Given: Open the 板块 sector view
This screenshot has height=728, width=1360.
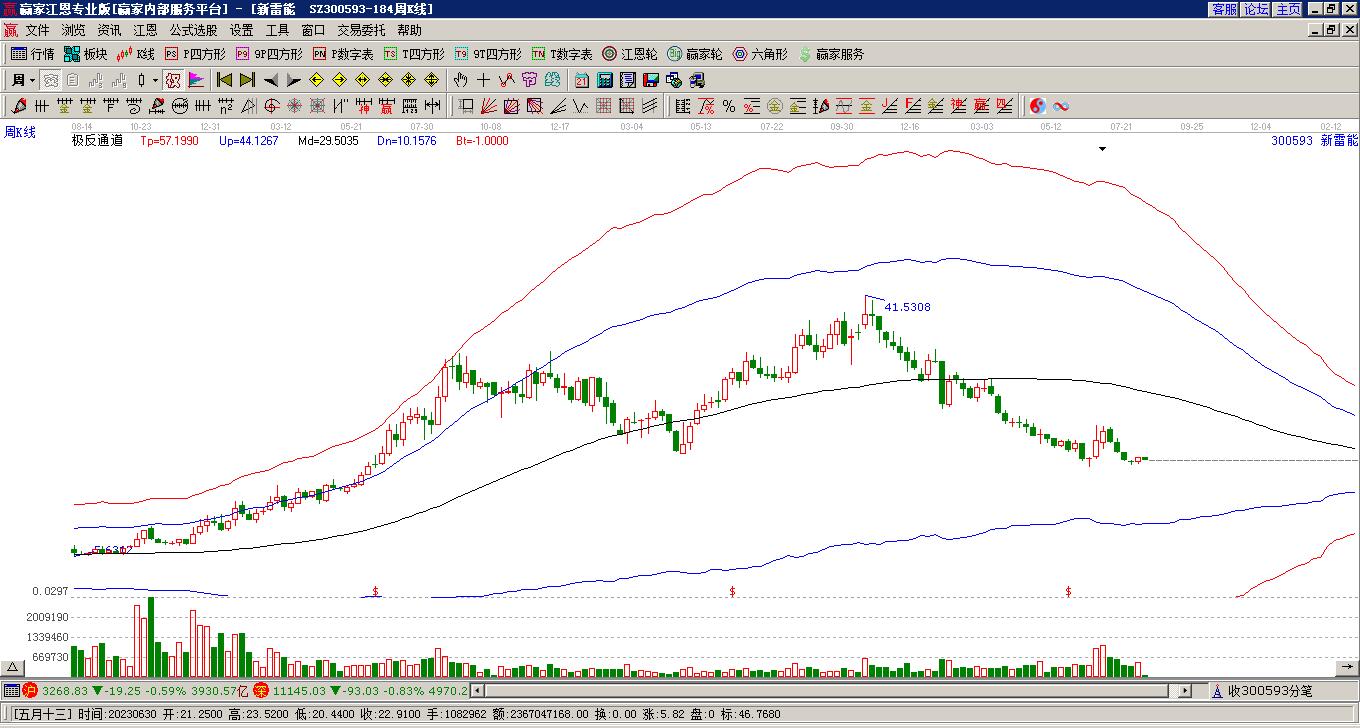Looking at the screenshot, I should coord(85,54).
